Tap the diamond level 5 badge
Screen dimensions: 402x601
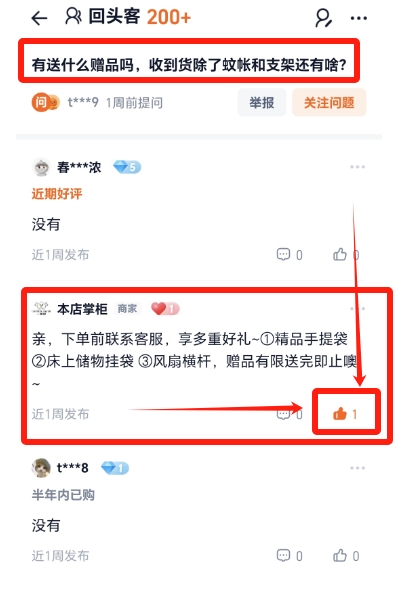pyautogui.click(x=127, y=167)
